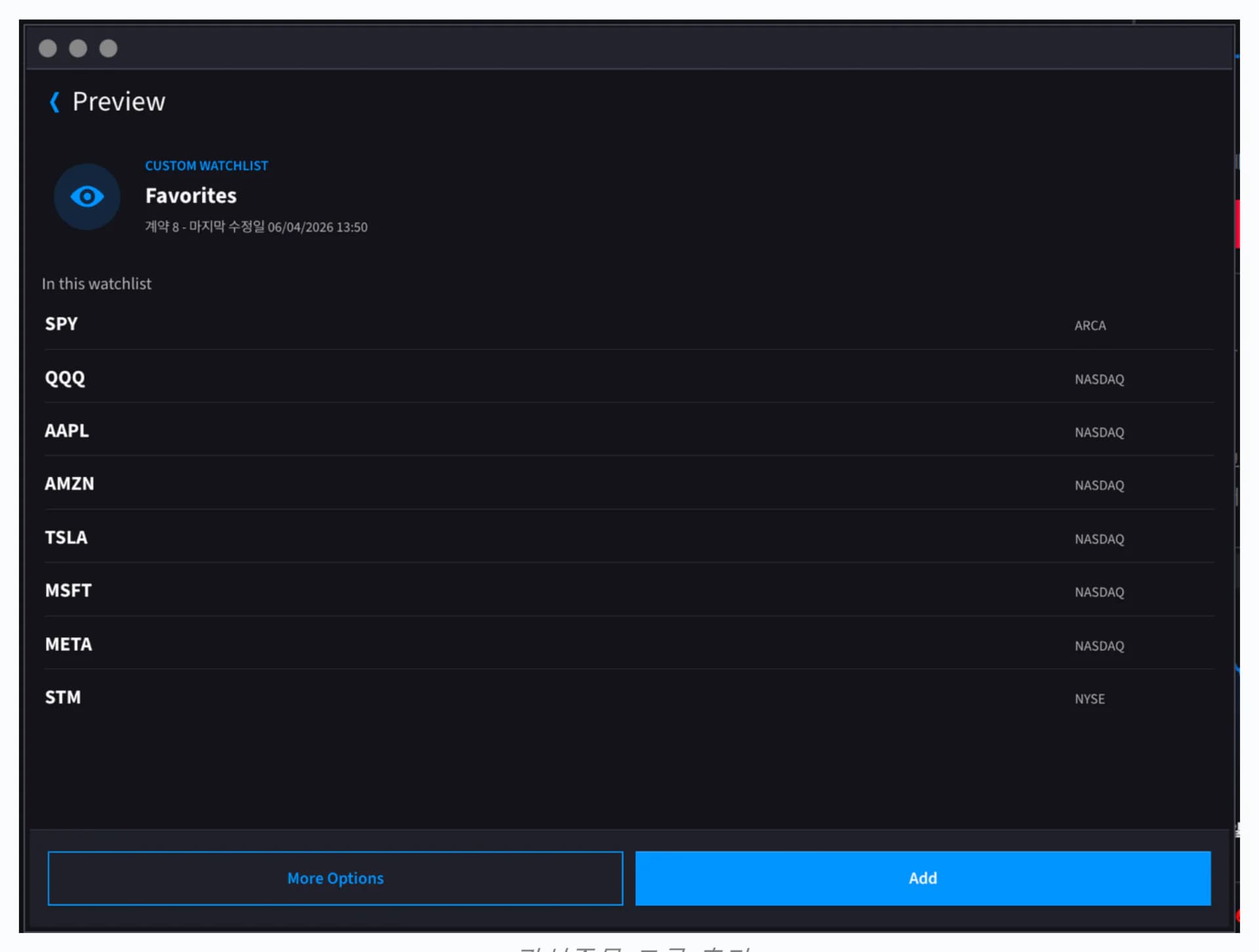Click NASDAQ label in the TSLA row
Screen dimensions: 1259x952
[x=1099, y=540]
